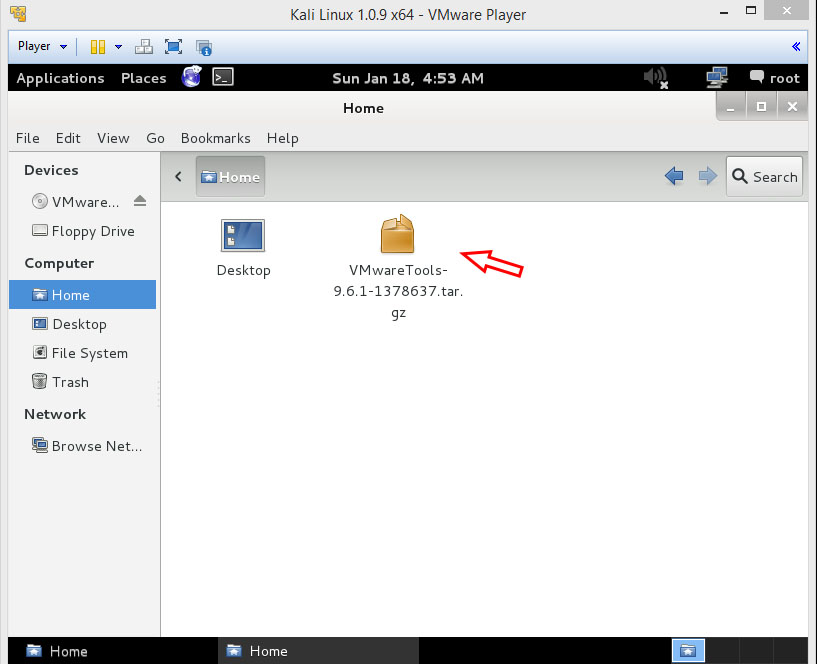The width and height of the screenshot is (817, 664).
Task: Select the VMware disc in Devices
Action: [x=76, y=202]
